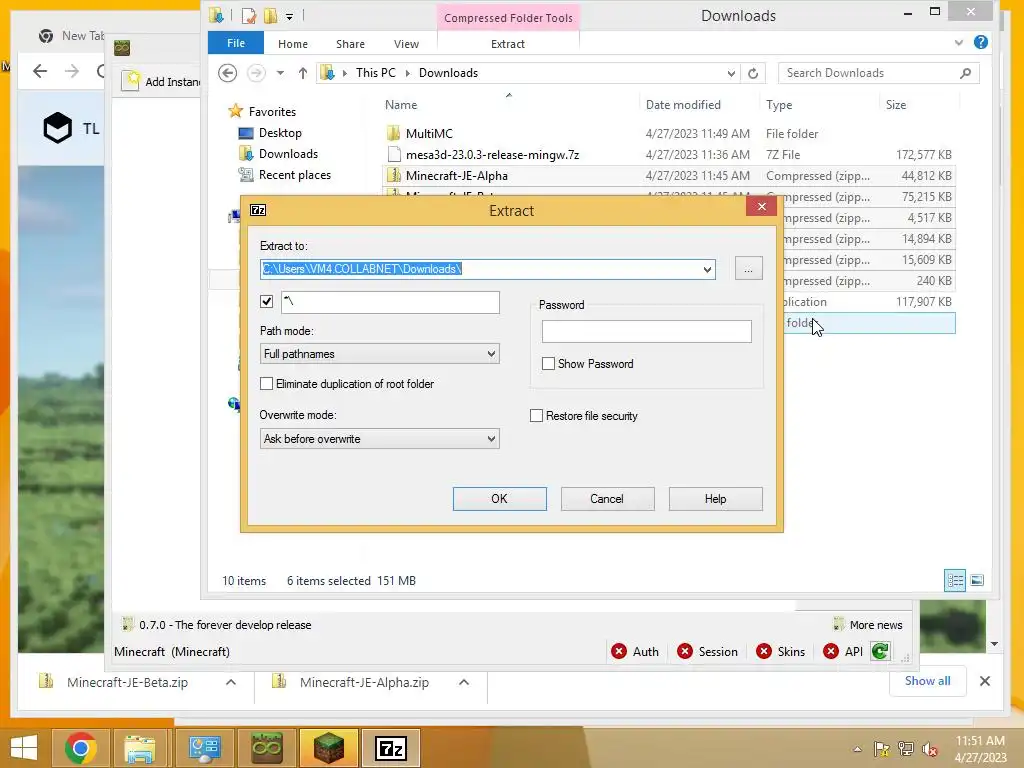Switch to 7-Zip taskbar icon
Image resolution: width=1024 pixels, height=768 pixels.
coord(391,748)
